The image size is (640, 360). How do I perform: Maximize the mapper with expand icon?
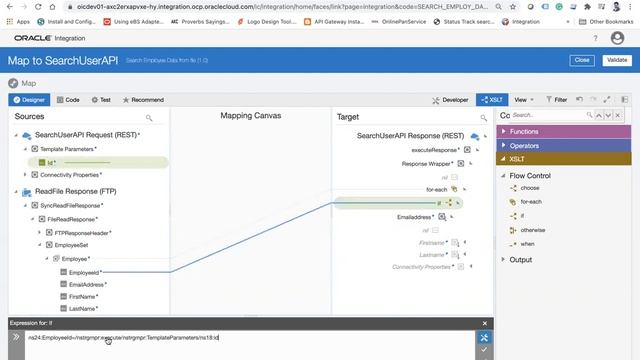pos(607,99)
